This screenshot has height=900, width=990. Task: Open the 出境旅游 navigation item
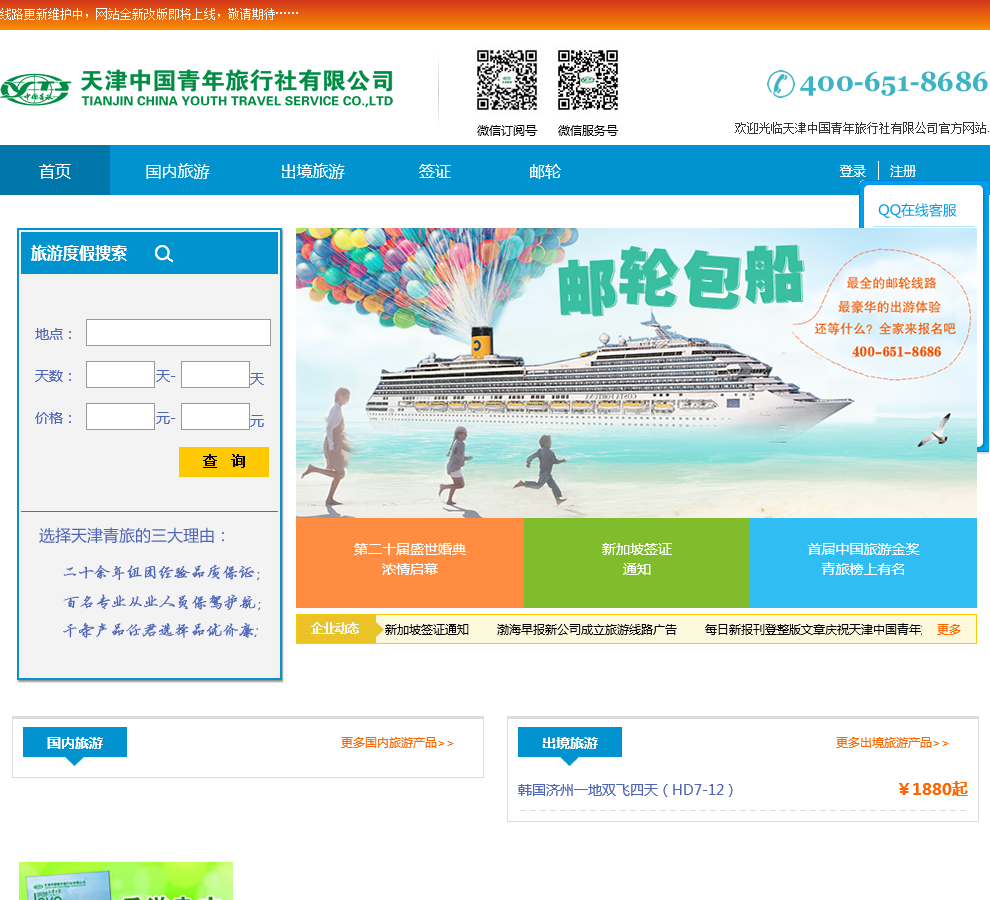point(313,171)
